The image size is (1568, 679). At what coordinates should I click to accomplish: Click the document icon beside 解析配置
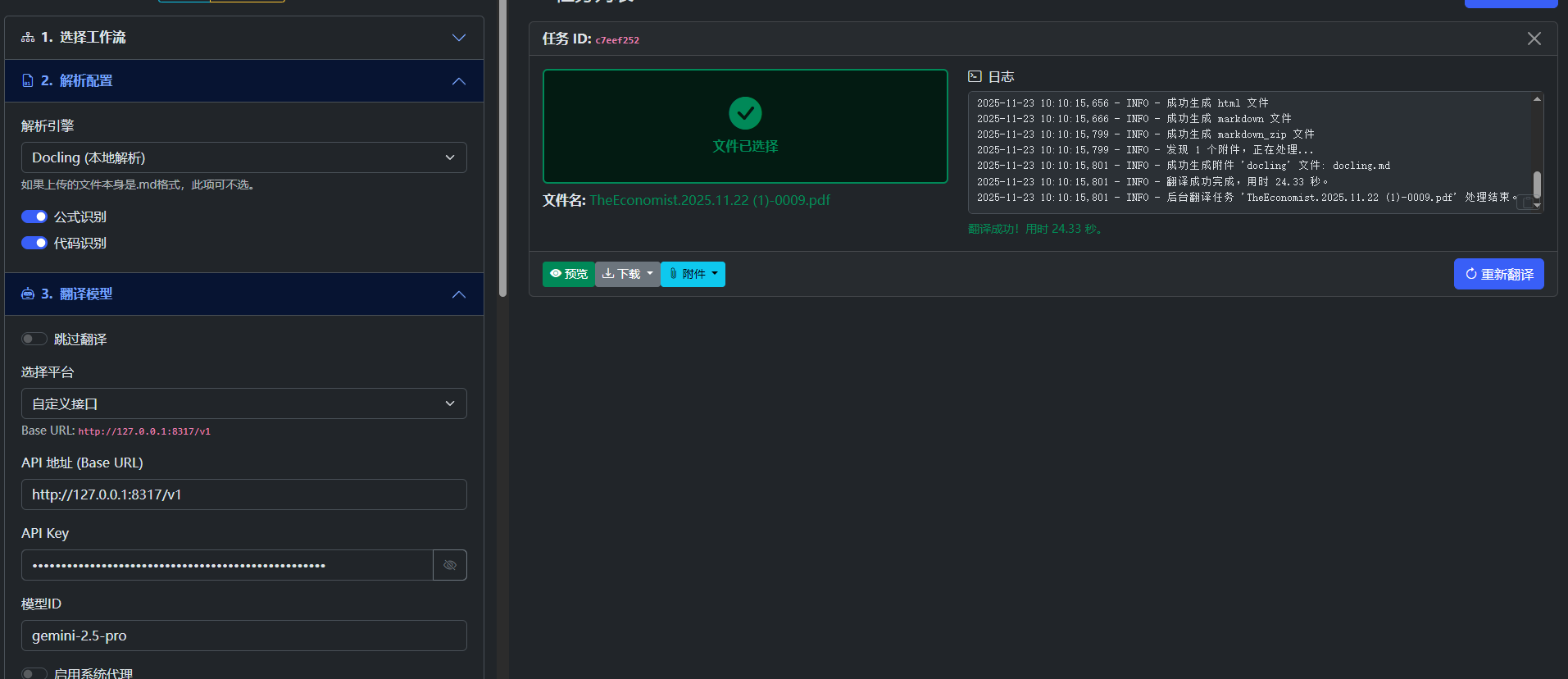click(x=28, y=80)
